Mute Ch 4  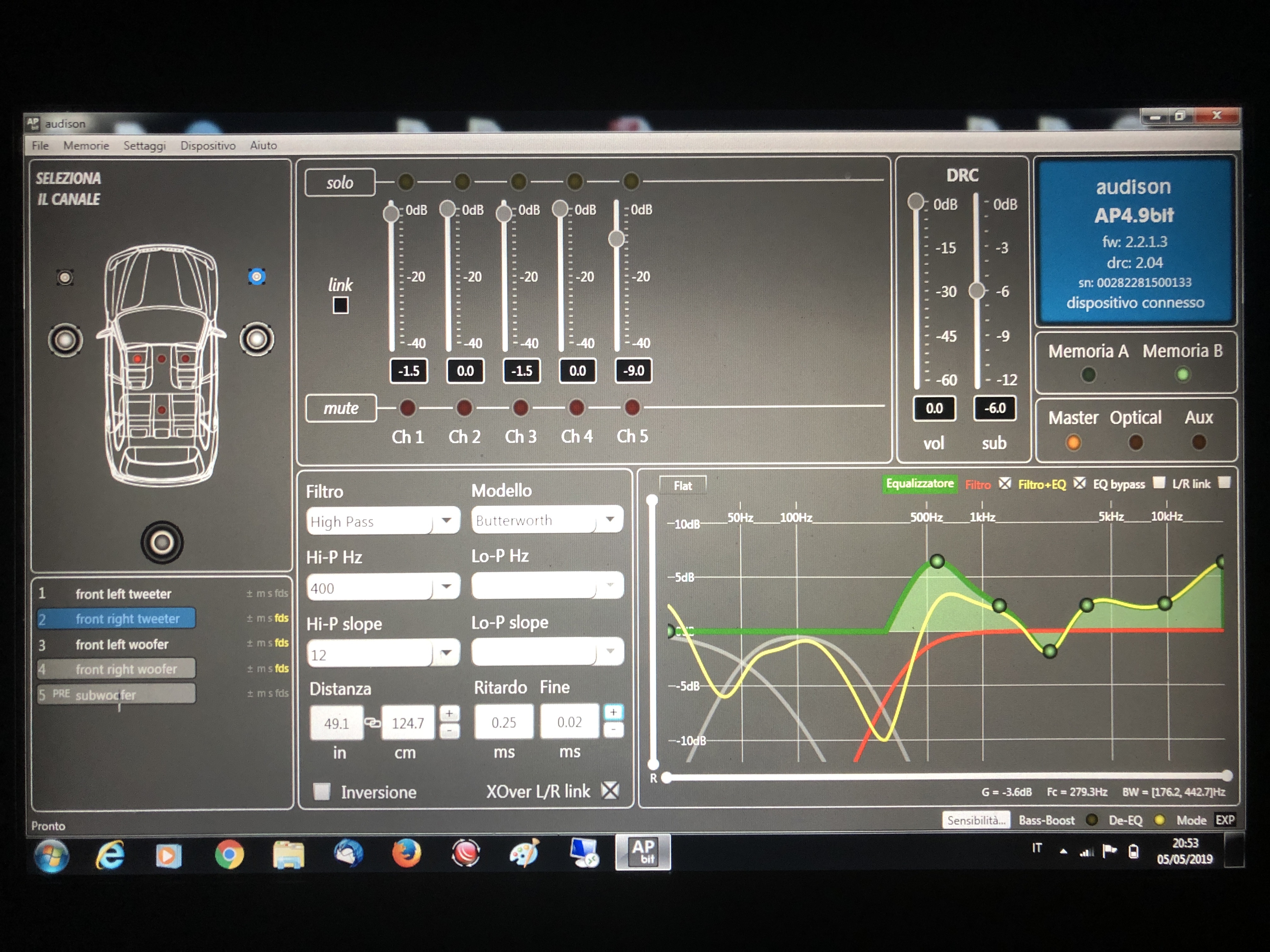tap(576, 407)
